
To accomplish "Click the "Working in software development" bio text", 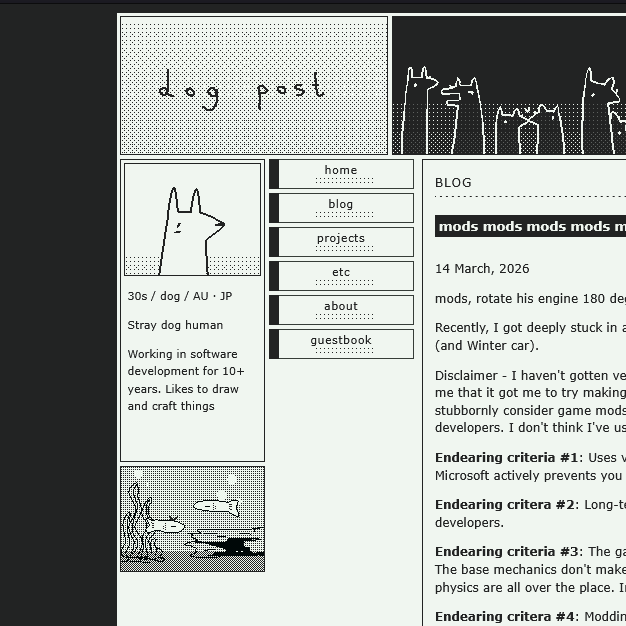I will click(x=186, y=380).
